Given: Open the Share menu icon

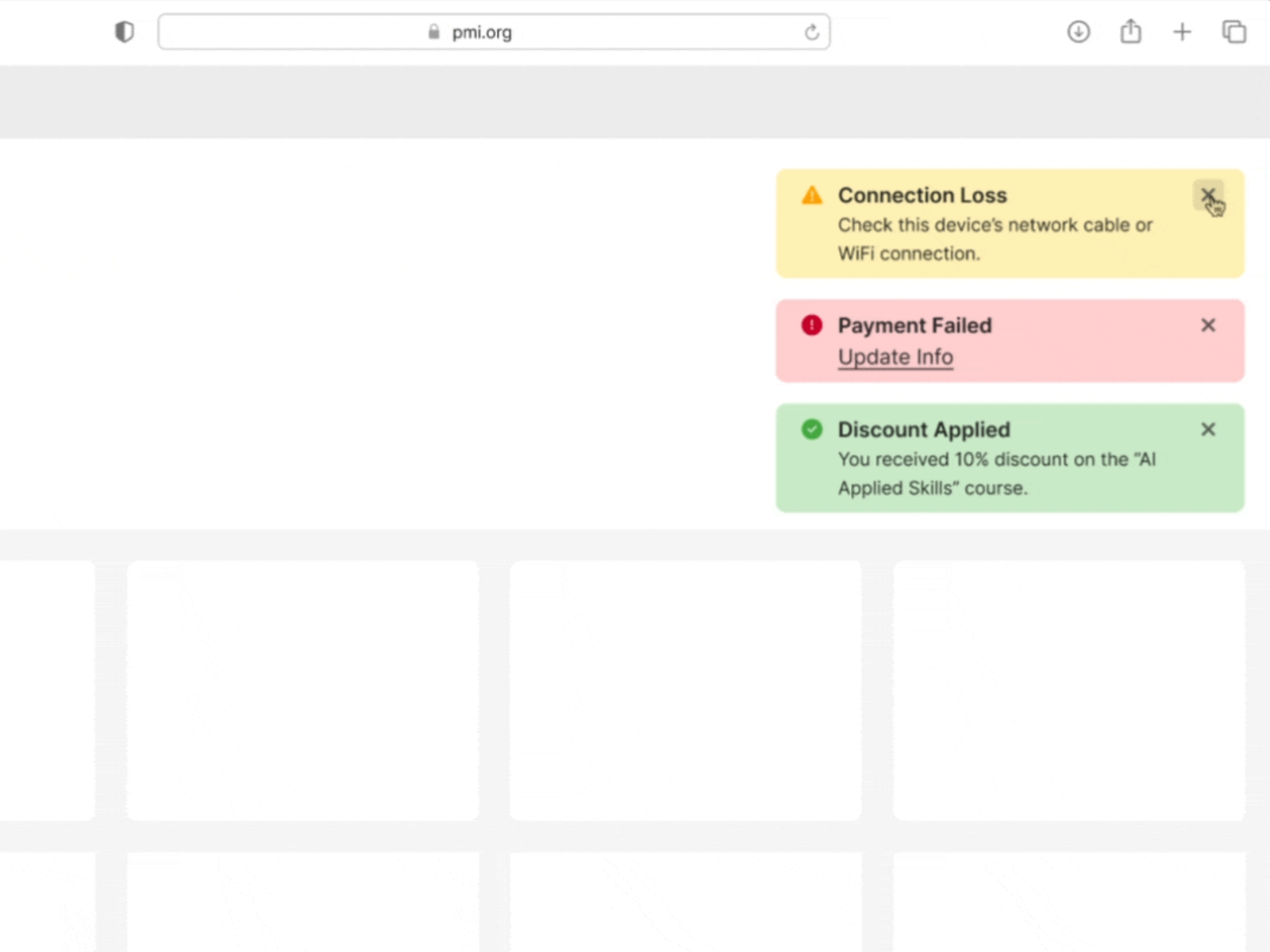Looking at the screenshot, I should (1130, 32).
